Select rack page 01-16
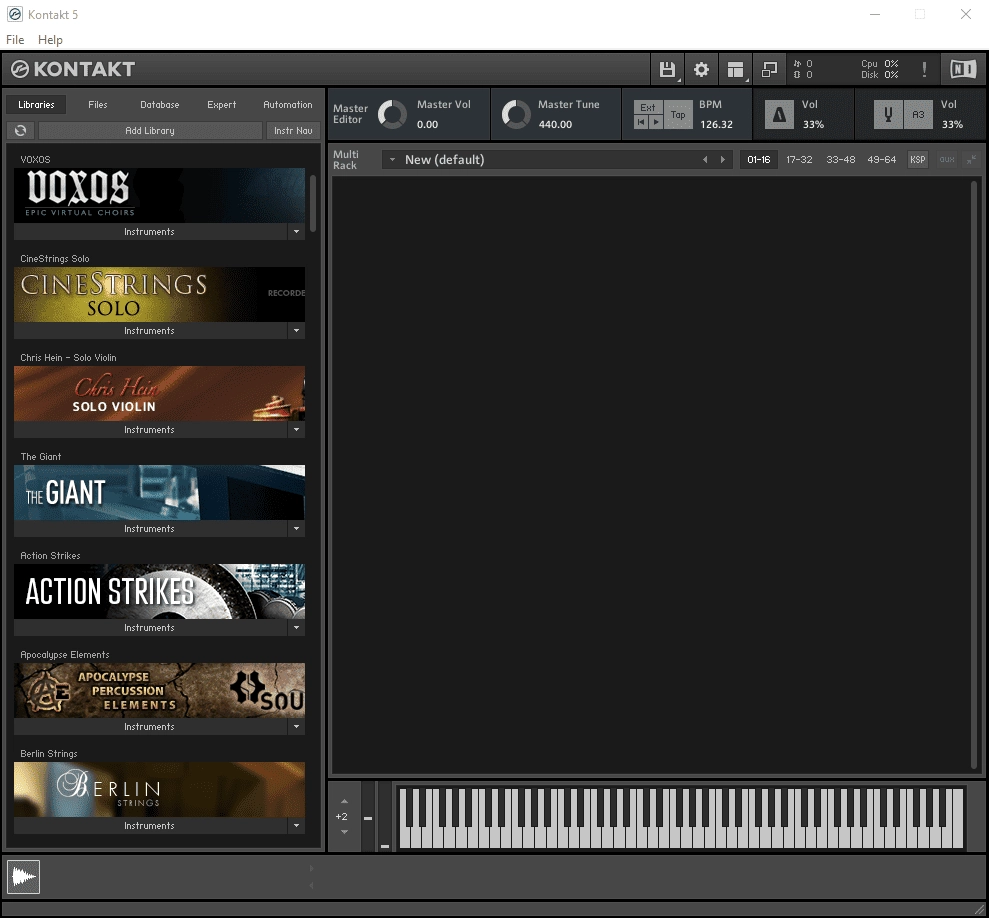This screenshot has height=918, width=989. [x=759, y=160]
